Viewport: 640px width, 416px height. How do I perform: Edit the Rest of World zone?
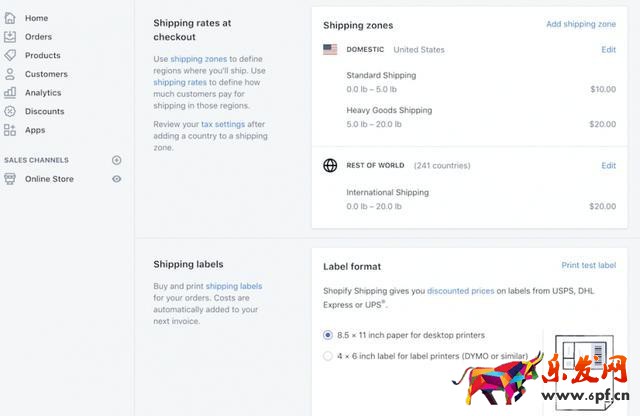click(x=608, y=165)
